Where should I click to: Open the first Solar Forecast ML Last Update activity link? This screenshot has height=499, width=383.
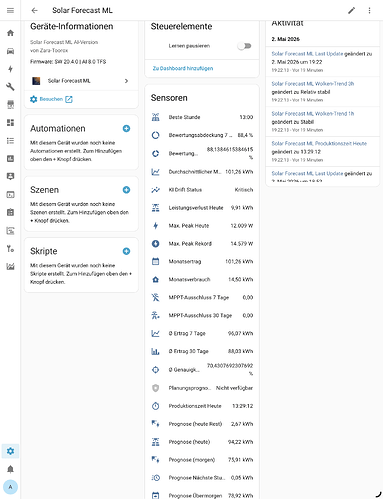[307, 54]
